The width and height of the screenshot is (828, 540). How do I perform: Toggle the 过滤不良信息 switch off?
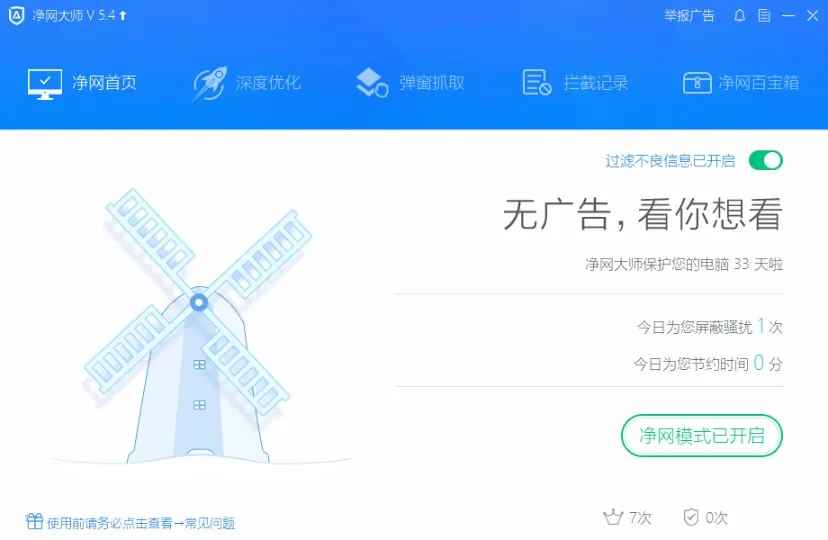(x=765, y=160)
